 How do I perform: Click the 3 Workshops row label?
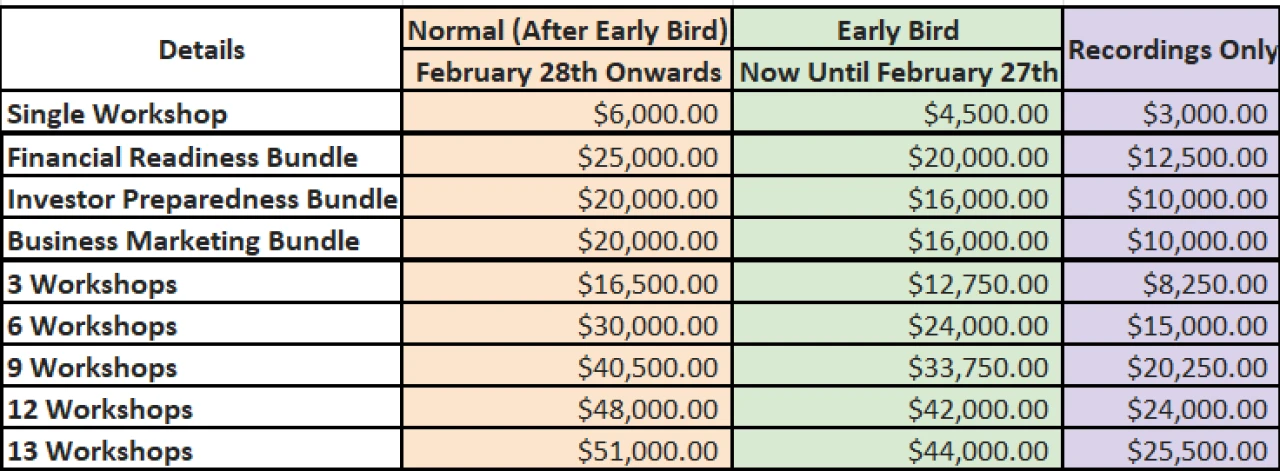[x=92, y=284]
